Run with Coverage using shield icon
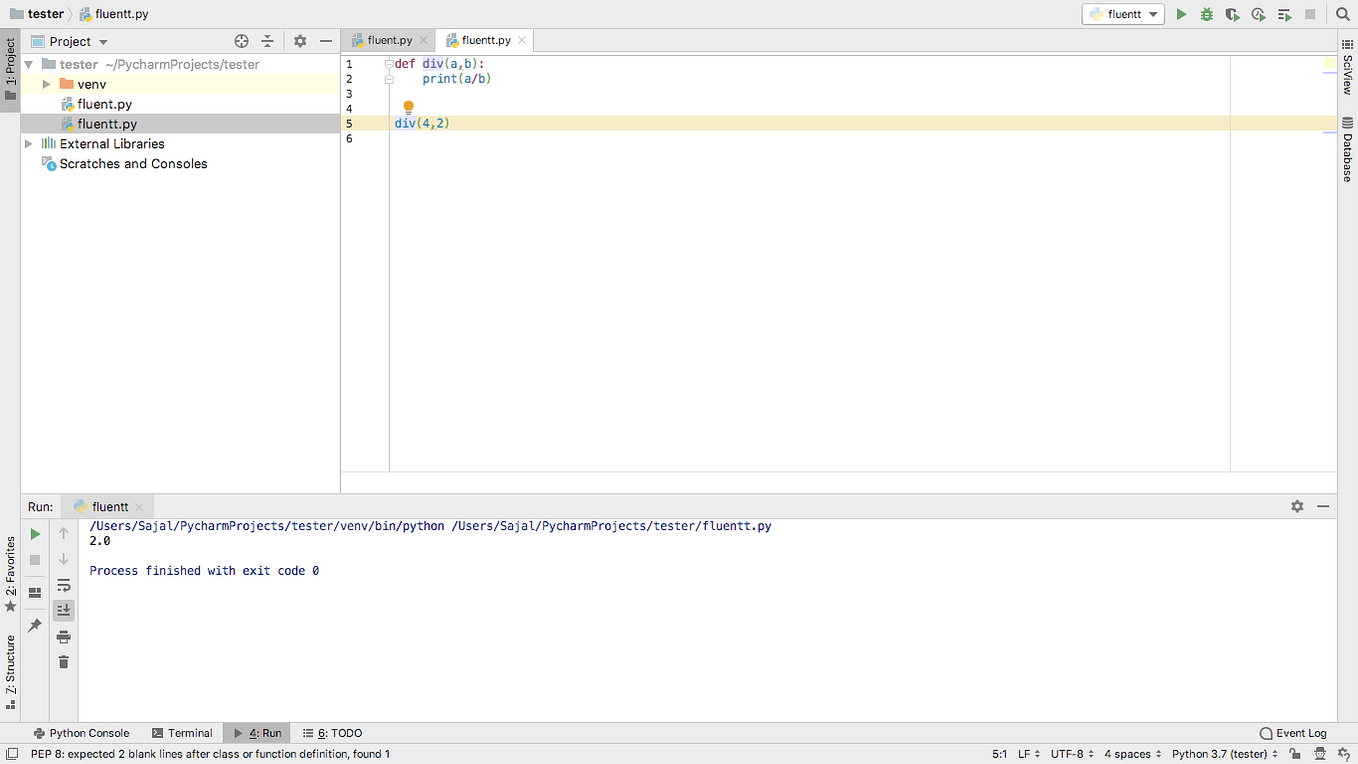This screenshot has width=1358, height=764. pyautogui.click(x=1233, y=14)
